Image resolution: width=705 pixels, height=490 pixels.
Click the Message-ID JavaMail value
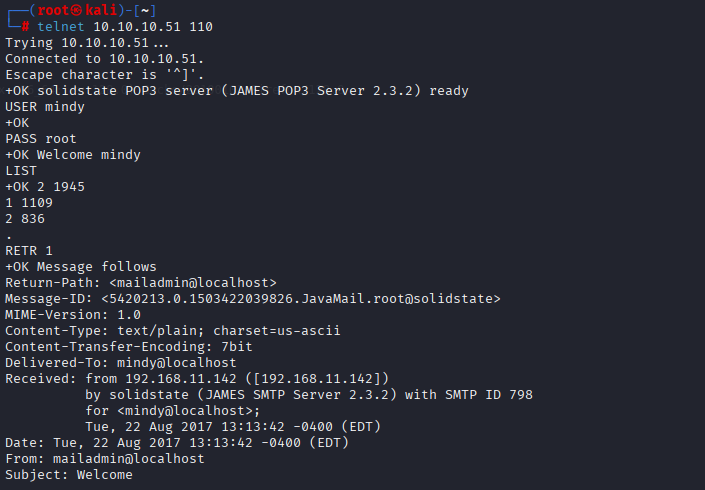tap(301, 299)
